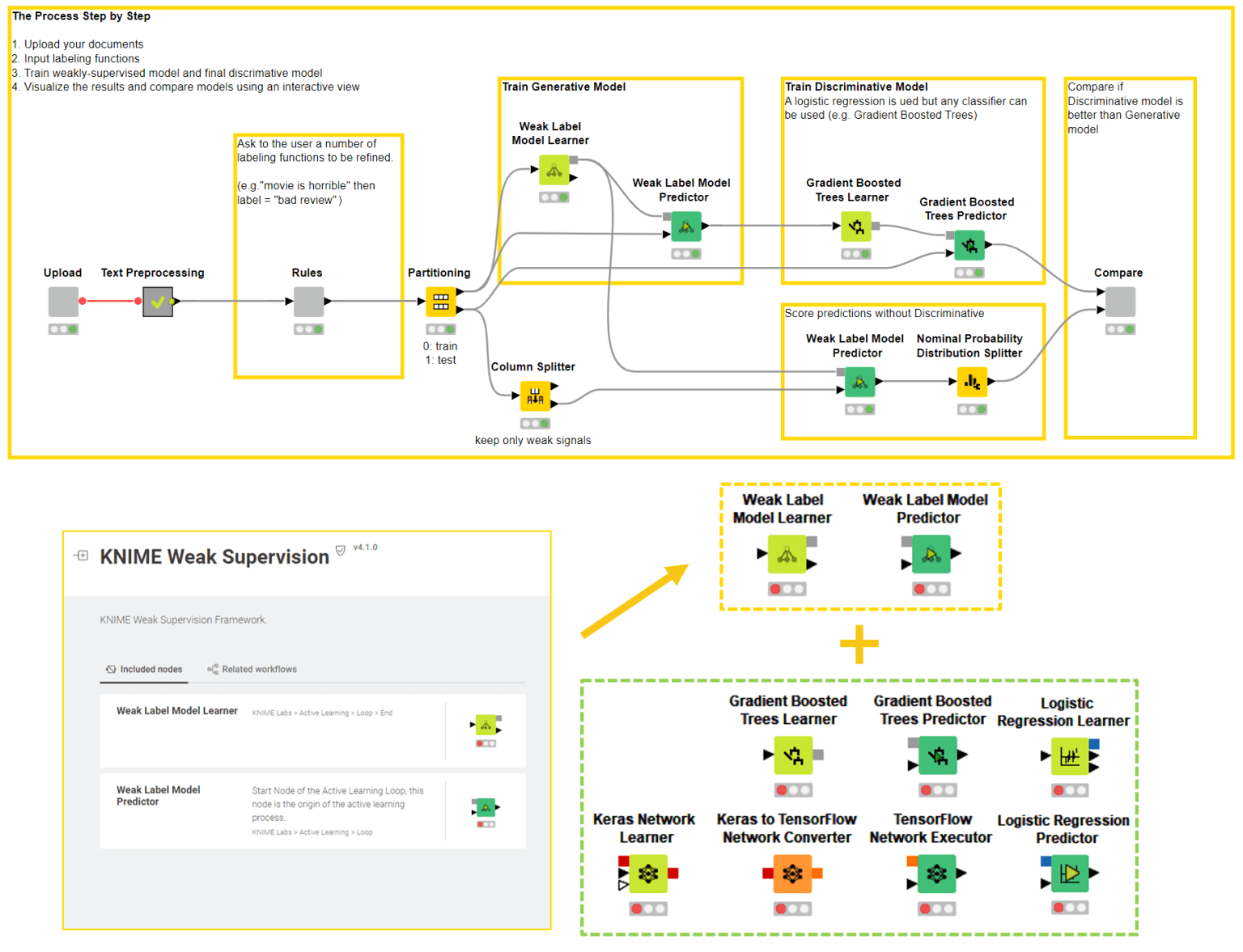Click the Column Splitter status traffic light
1243x952 pixels.
[535, 423]
